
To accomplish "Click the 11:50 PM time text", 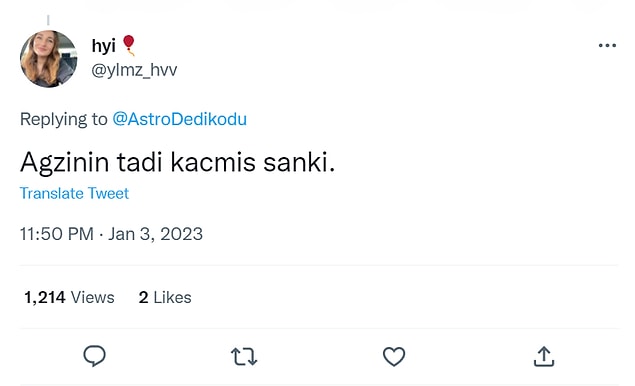I will pos(57,234).
